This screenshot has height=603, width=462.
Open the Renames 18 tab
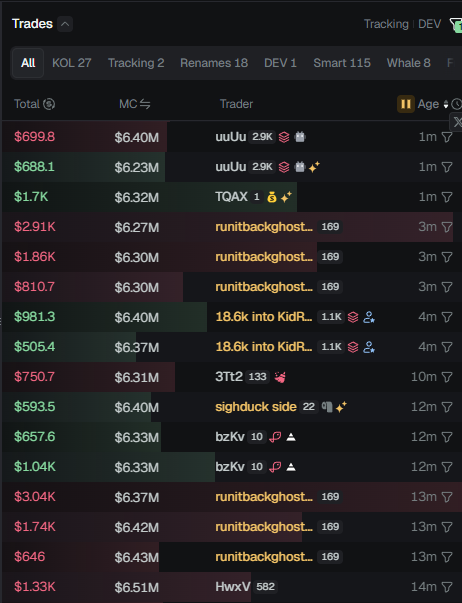tap(214, 63)
